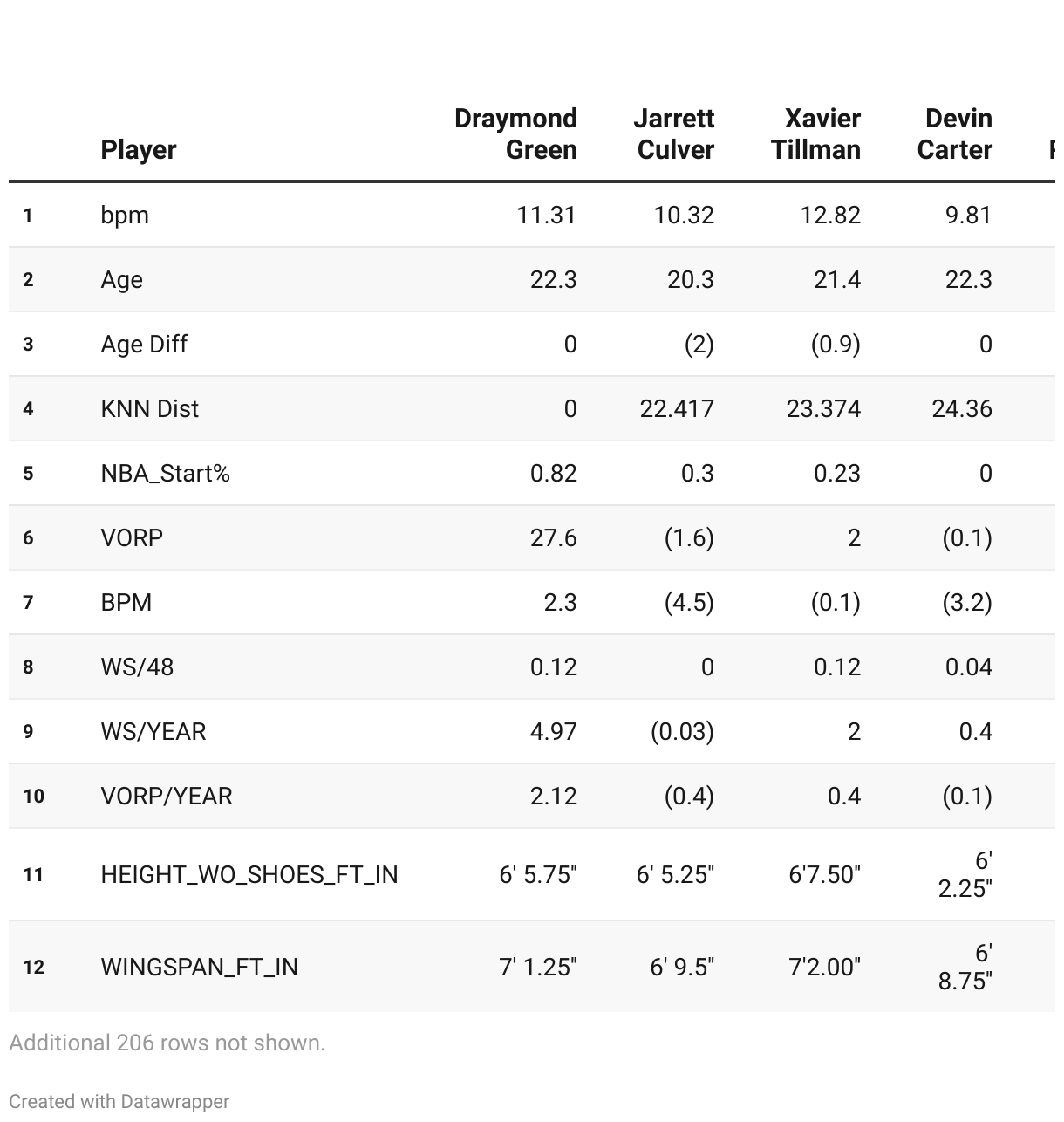Select the WS/YEAR row label
Viewport: 1064px width, 1122px height.
[153, 731]
